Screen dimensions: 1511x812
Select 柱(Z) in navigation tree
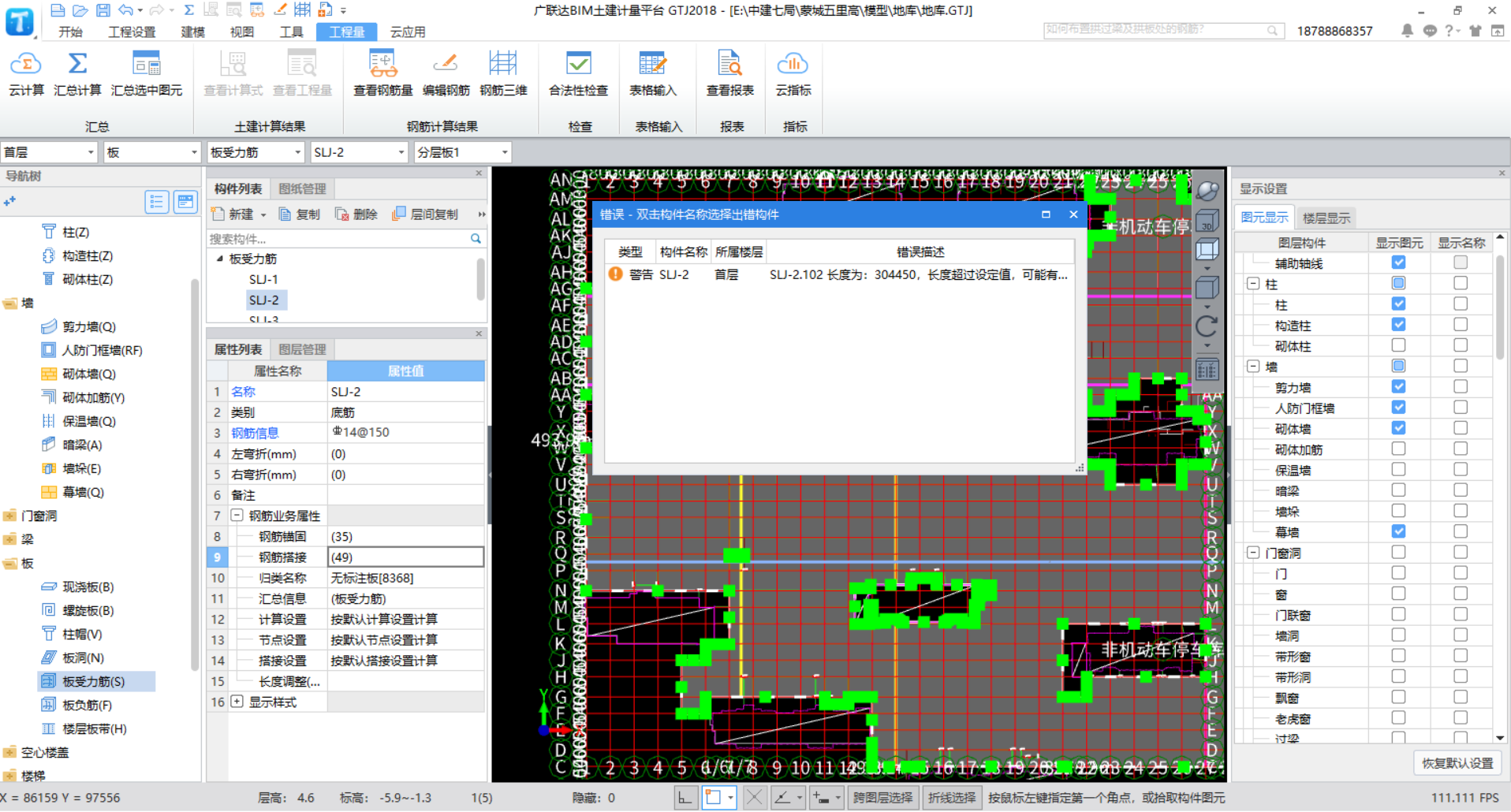[76, 232]
